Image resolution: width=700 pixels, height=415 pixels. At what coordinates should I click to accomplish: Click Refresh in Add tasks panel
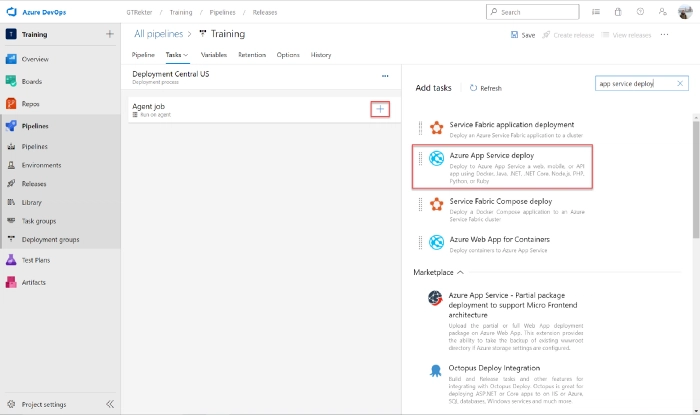[x=486, y=88]
